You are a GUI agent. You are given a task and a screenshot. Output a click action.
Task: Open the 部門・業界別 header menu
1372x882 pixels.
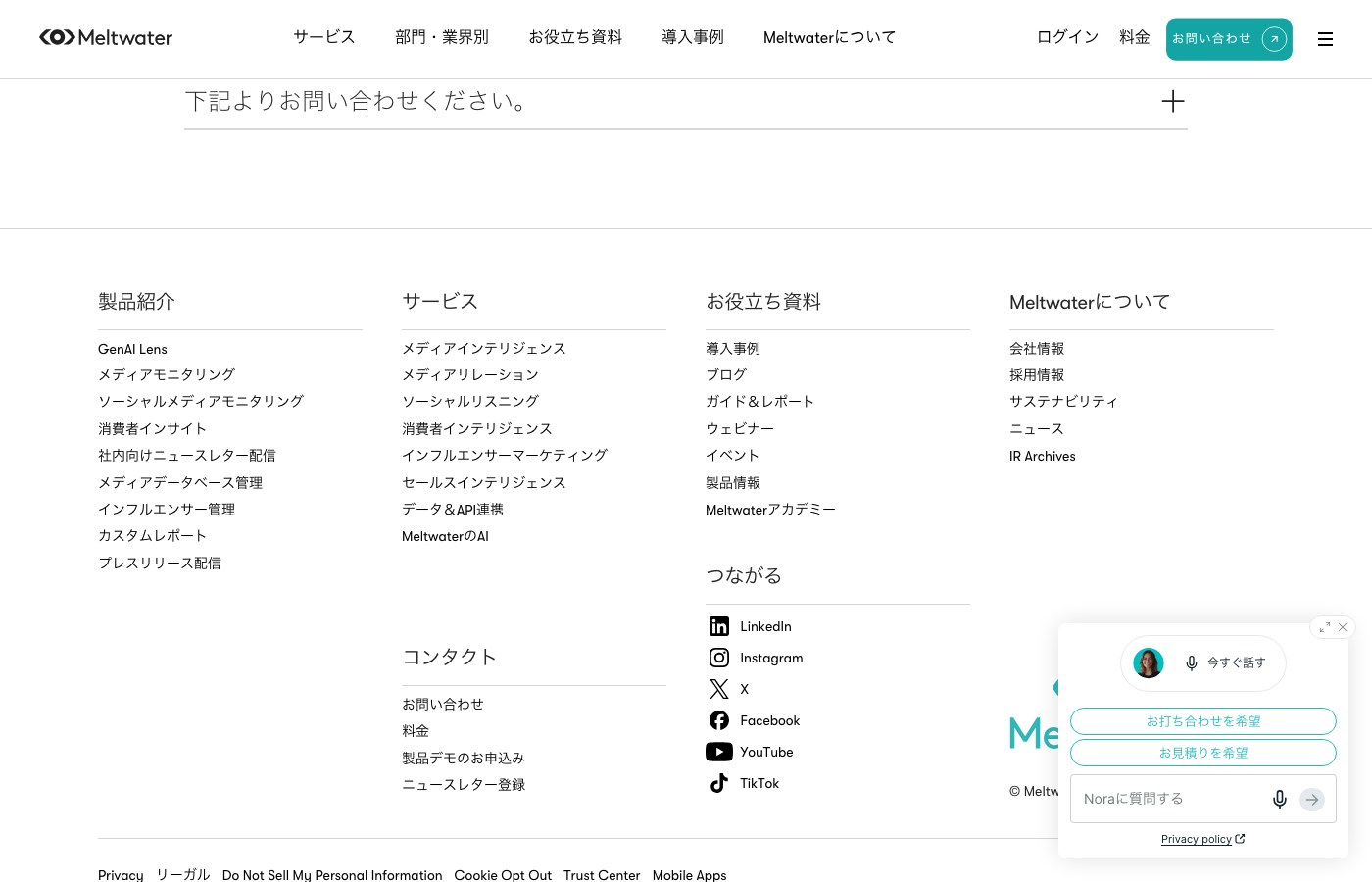(442, 37)
